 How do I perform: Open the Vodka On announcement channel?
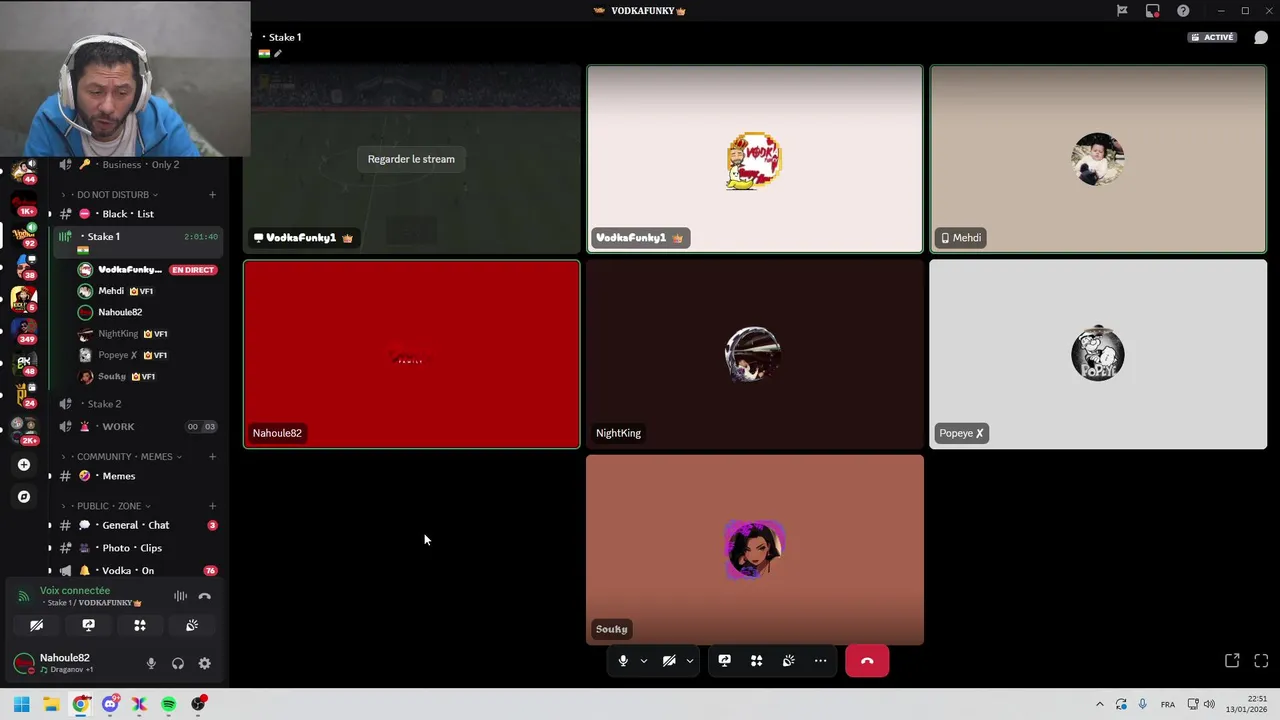(x=136, y=570)
